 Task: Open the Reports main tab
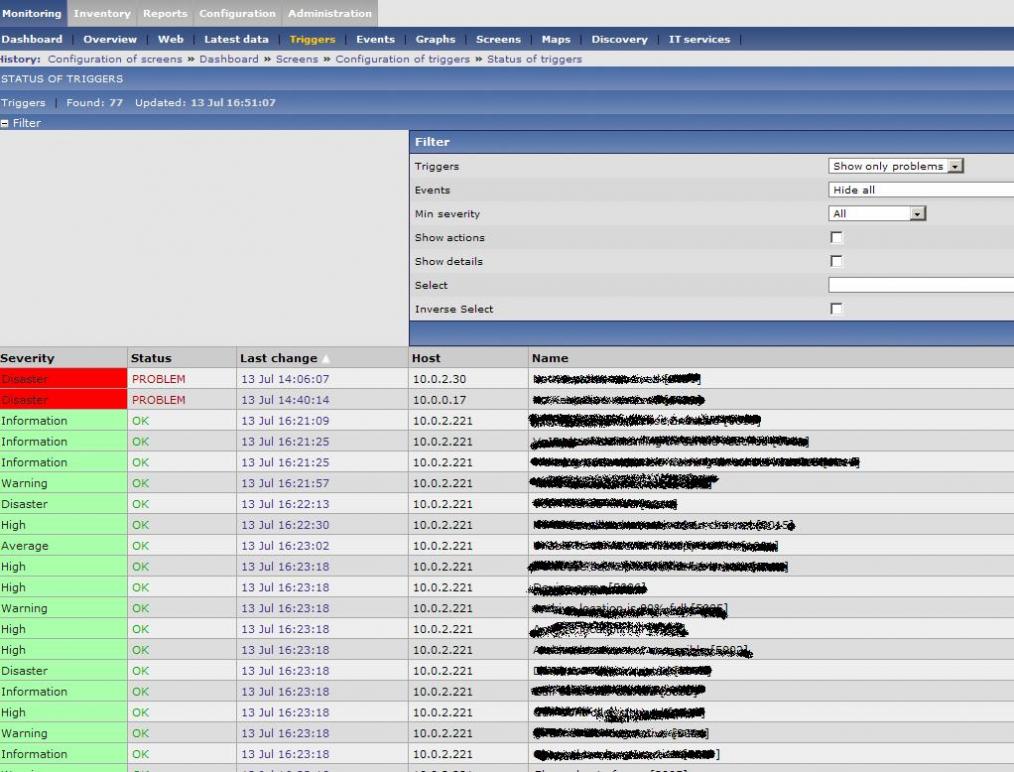point(165,13)
